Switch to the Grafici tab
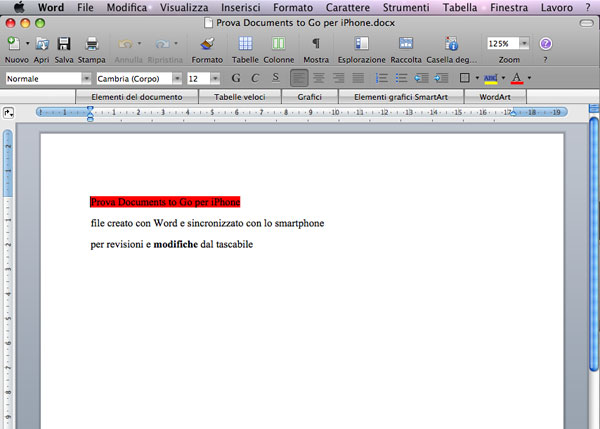The height and width of the screenshot is (429, 600). [x=310, y=97]
